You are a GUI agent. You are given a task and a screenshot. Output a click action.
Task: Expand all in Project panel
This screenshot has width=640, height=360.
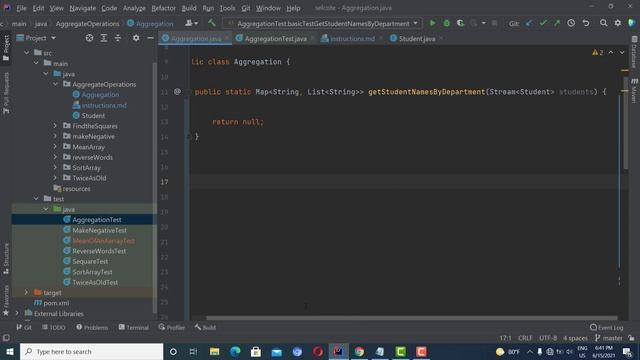[104, 38]
